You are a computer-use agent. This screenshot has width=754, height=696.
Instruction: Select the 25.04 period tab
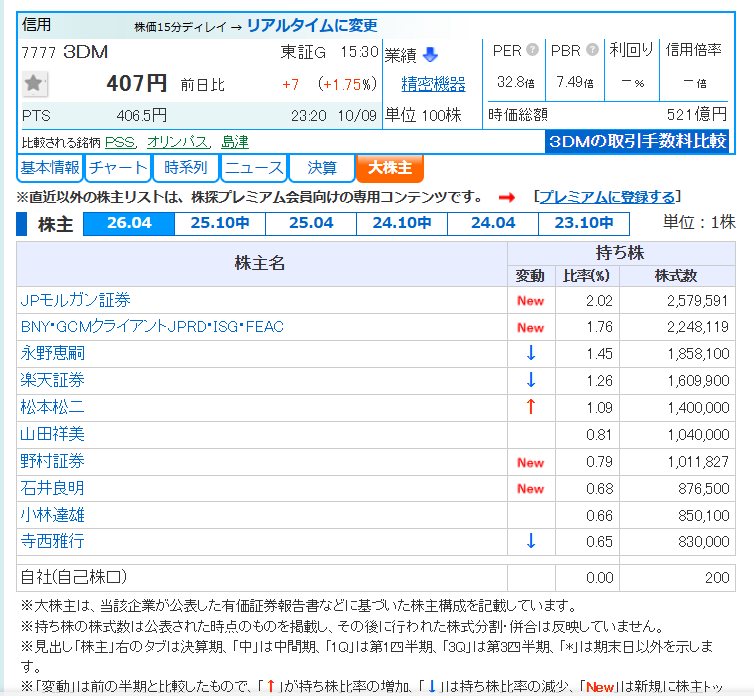(x=311, y=224)
